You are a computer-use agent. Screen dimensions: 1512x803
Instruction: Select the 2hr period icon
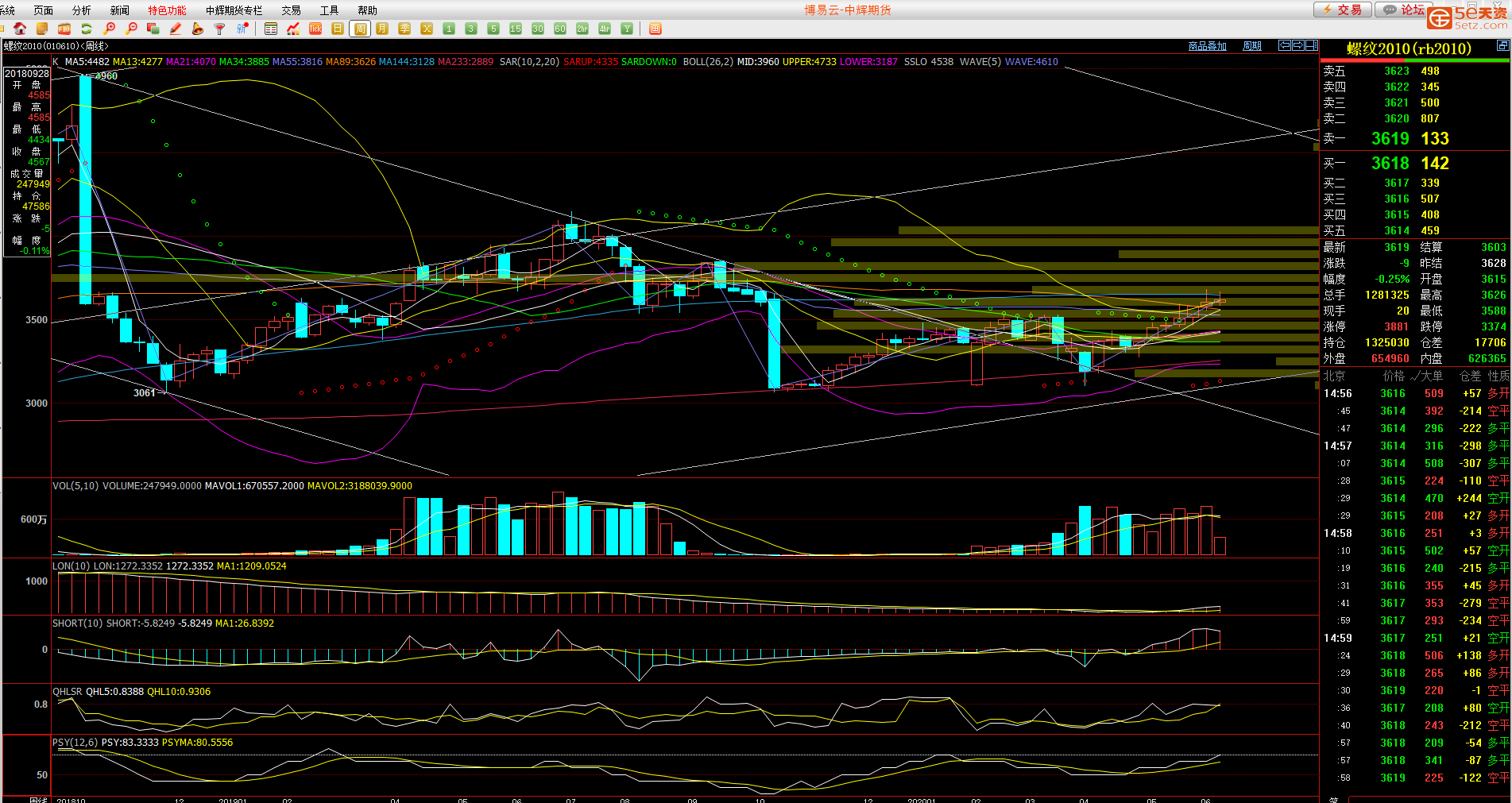pyautogui.click(x=582, y=29)
